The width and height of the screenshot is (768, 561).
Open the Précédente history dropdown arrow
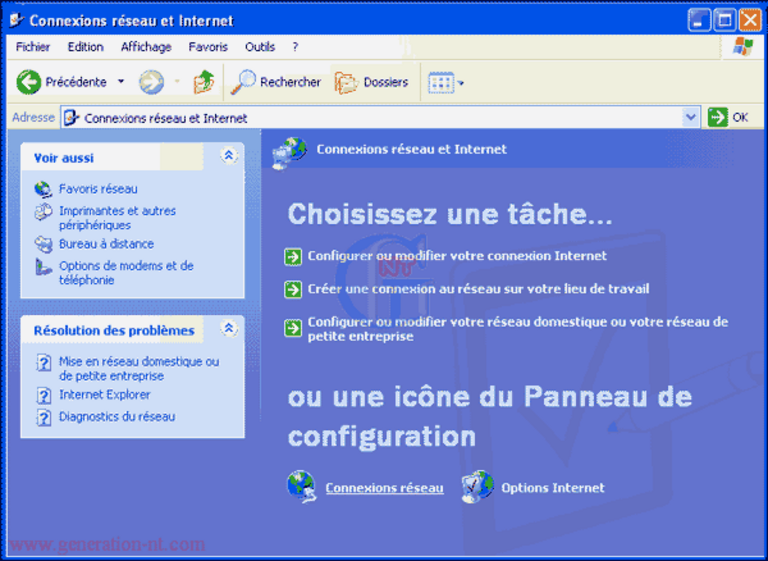121,82
